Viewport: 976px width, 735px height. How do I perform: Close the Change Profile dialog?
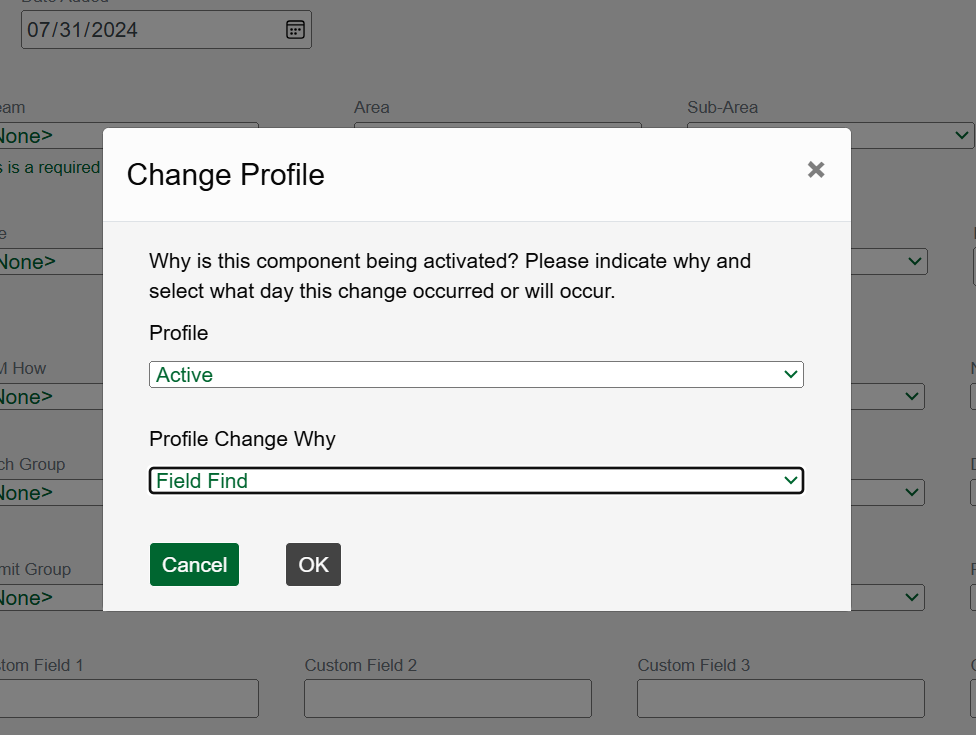click(x=815, y=169)
